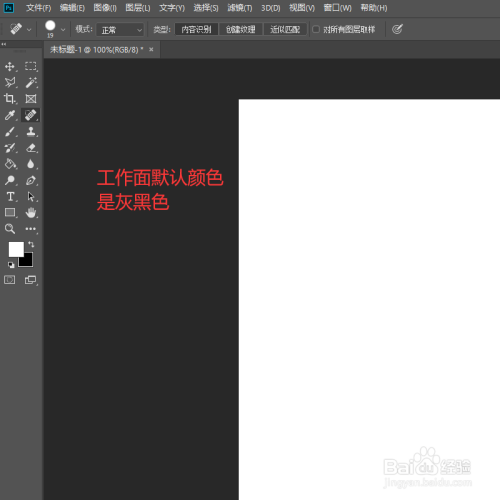Select the Magic Wand tool
Image resolution: width=500 pixels, height=500 pixels.
pos(31,82)
